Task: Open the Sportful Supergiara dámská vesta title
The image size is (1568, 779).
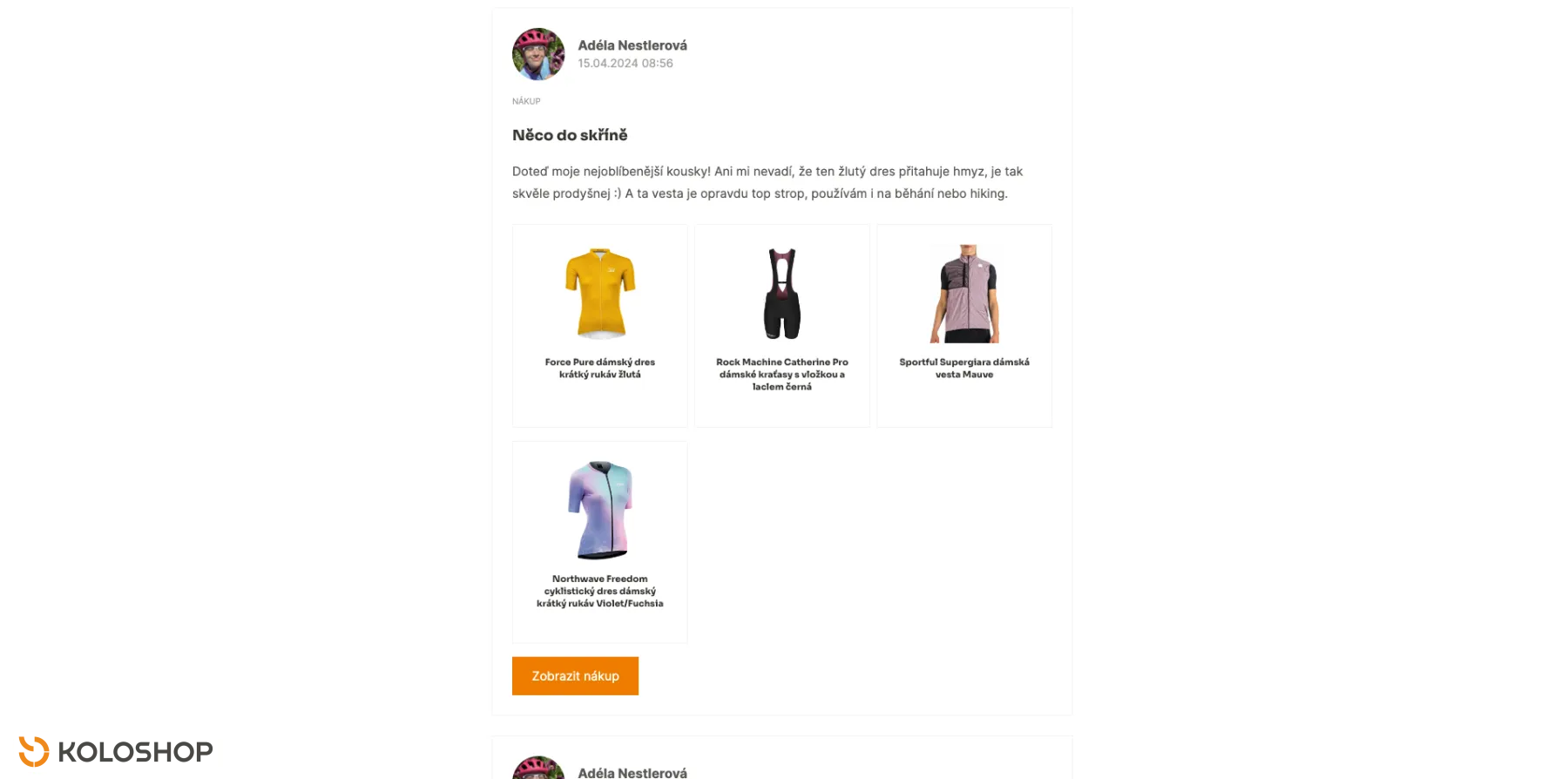Action: click(964, 368)
